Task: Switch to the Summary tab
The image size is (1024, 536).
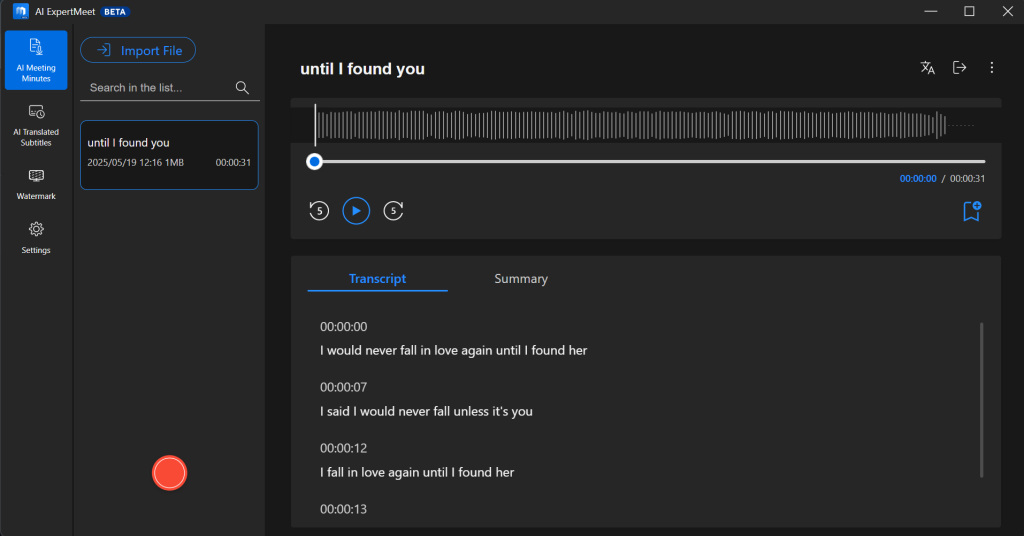Action: pos(521,279)
